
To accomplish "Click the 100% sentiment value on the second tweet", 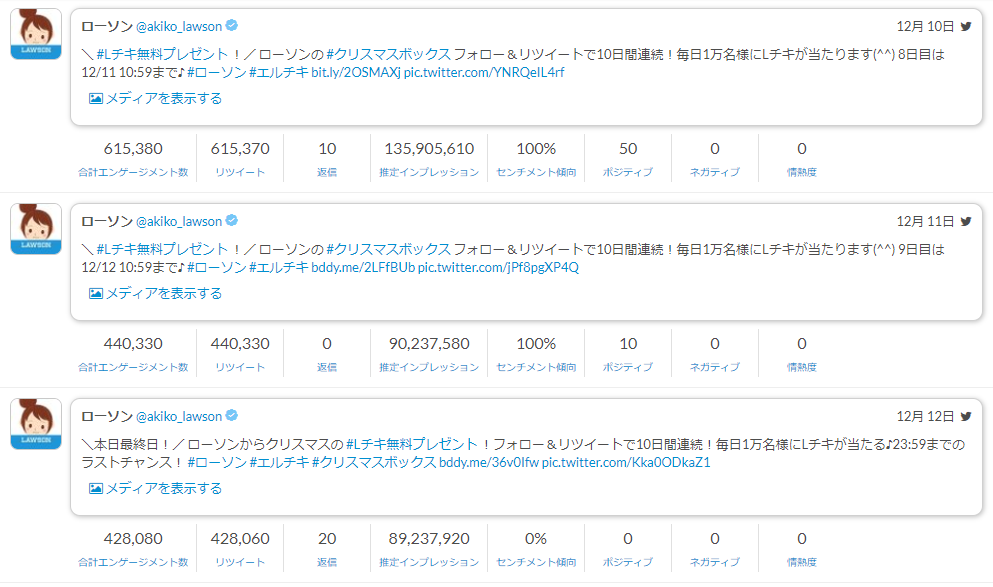I will click(535, 343).
